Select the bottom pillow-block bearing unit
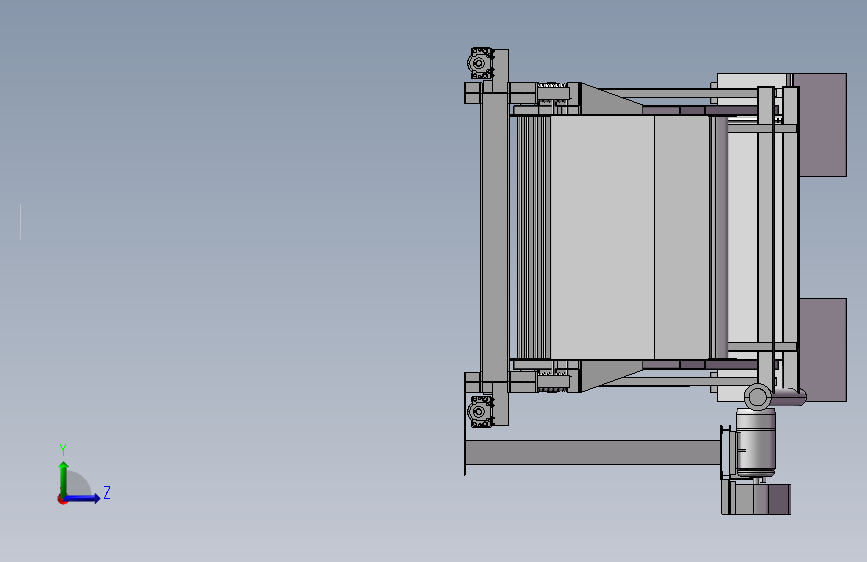The width and height of the screenshot is (867, 562). (x=480, y=412)
